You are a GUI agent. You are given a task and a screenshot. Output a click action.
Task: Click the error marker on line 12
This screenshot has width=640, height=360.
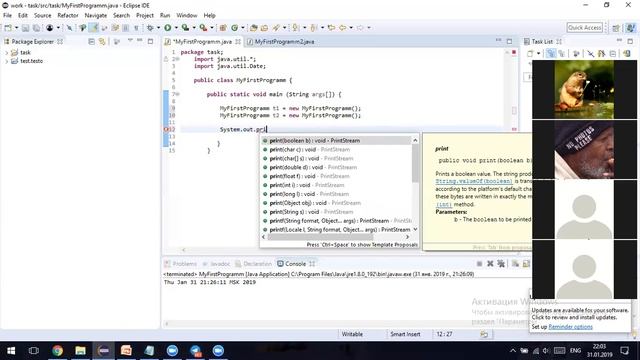click(166, 129)
